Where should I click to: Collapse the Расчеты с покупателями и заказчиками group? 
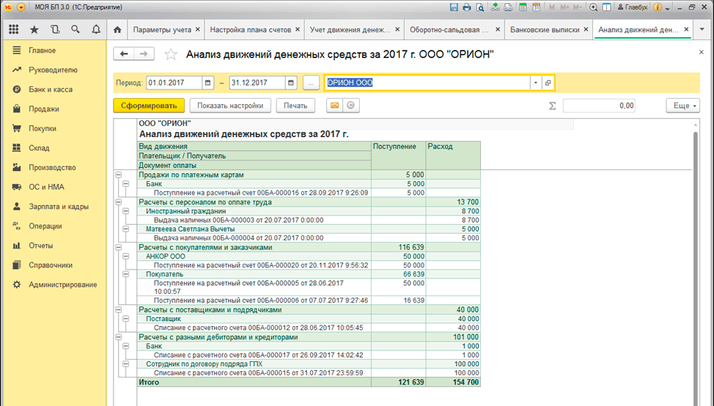pyautogui.click(x=119, y=246)
